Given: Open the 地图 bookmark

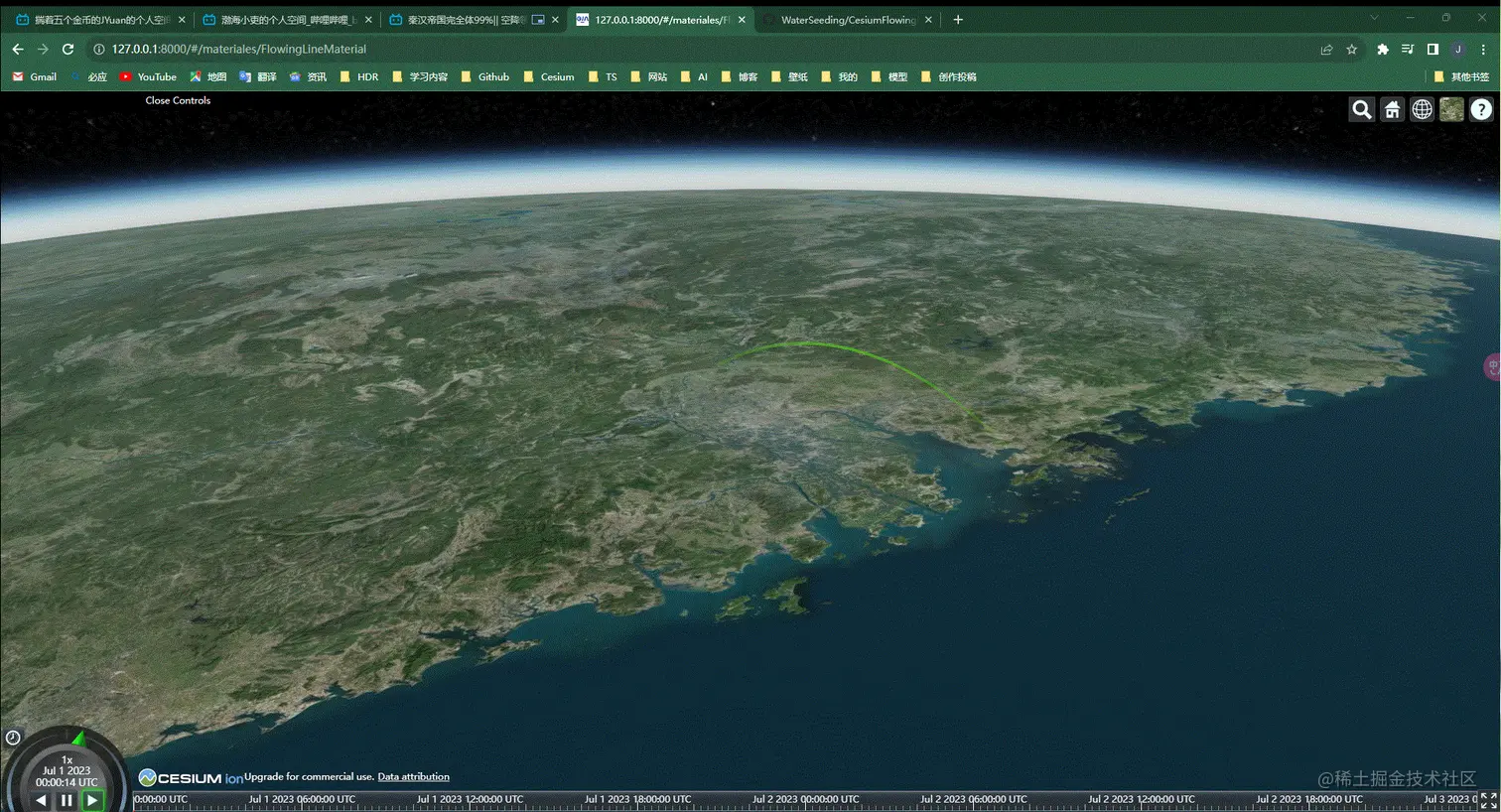Looking at the screenshot, I should (208, 76).
